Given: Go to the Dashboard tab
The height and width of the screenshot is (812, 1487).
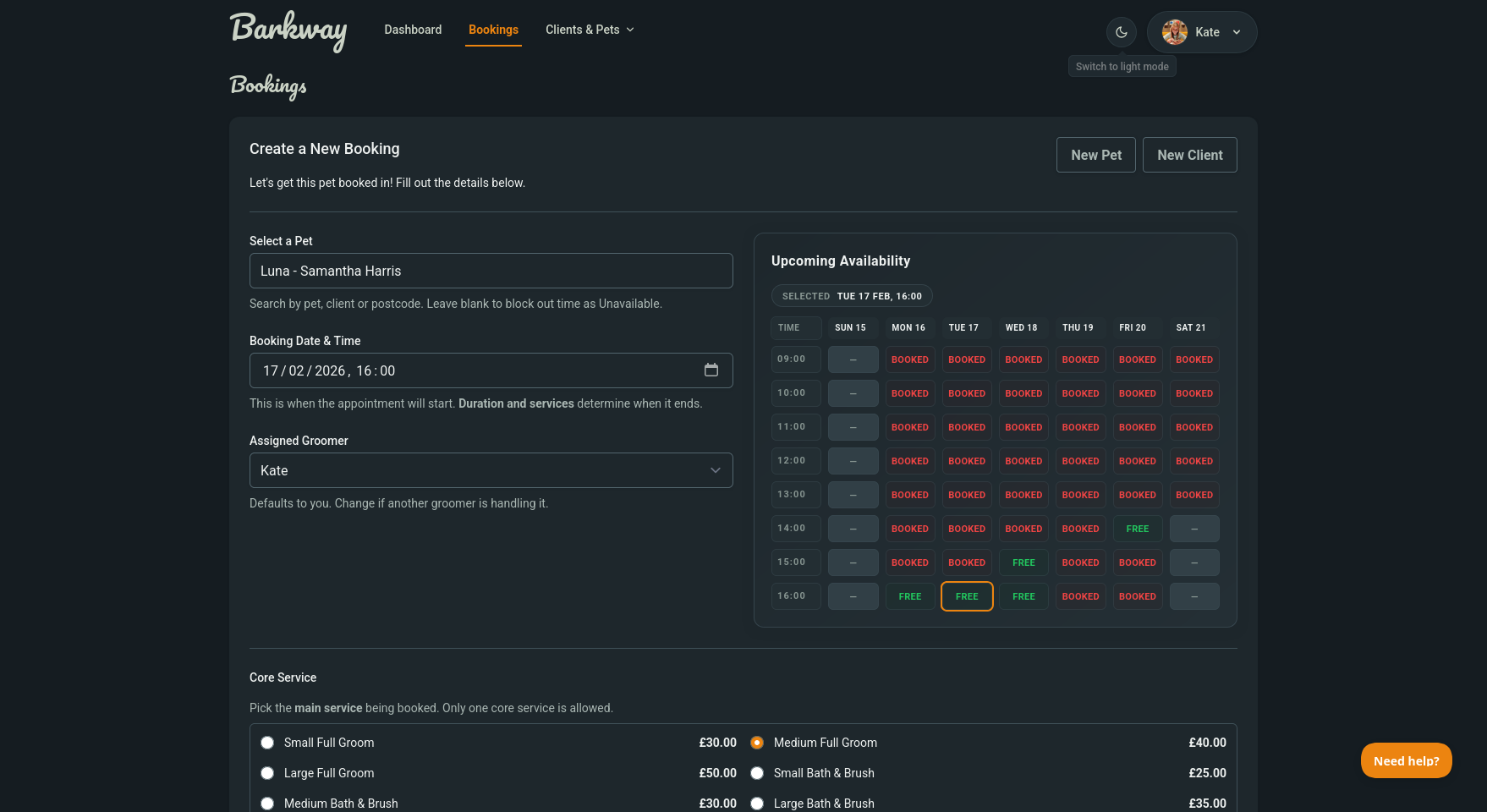Looking at the screenshot, I should [x=413, y=30].
